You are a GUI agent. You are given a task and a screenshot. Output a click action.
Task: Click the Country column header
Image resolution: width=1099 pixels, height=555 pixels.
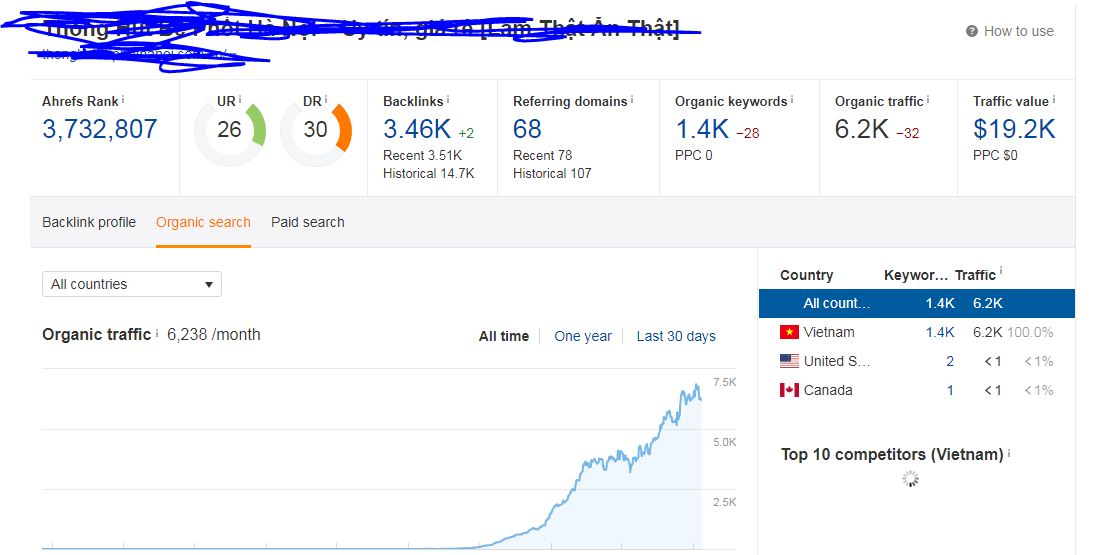tap(807, 275)
